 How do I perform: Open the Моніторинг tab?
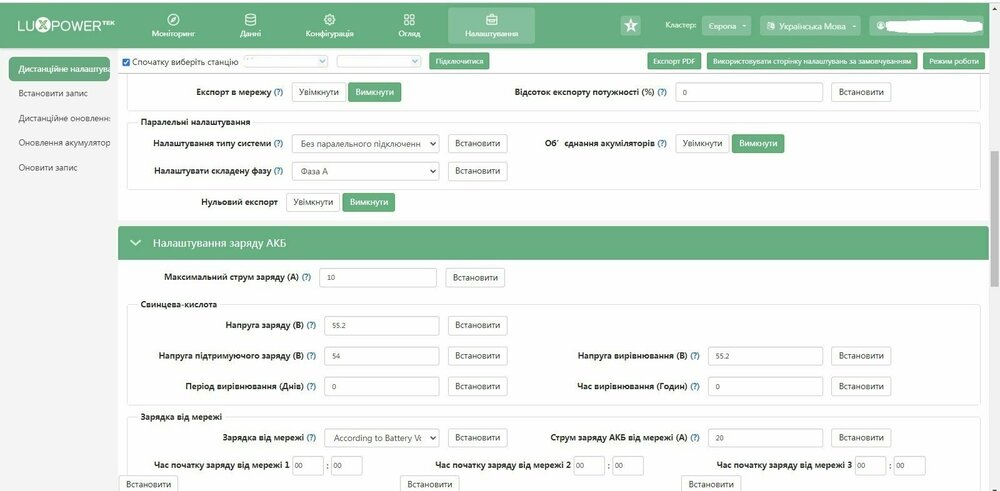pos(173,26)
